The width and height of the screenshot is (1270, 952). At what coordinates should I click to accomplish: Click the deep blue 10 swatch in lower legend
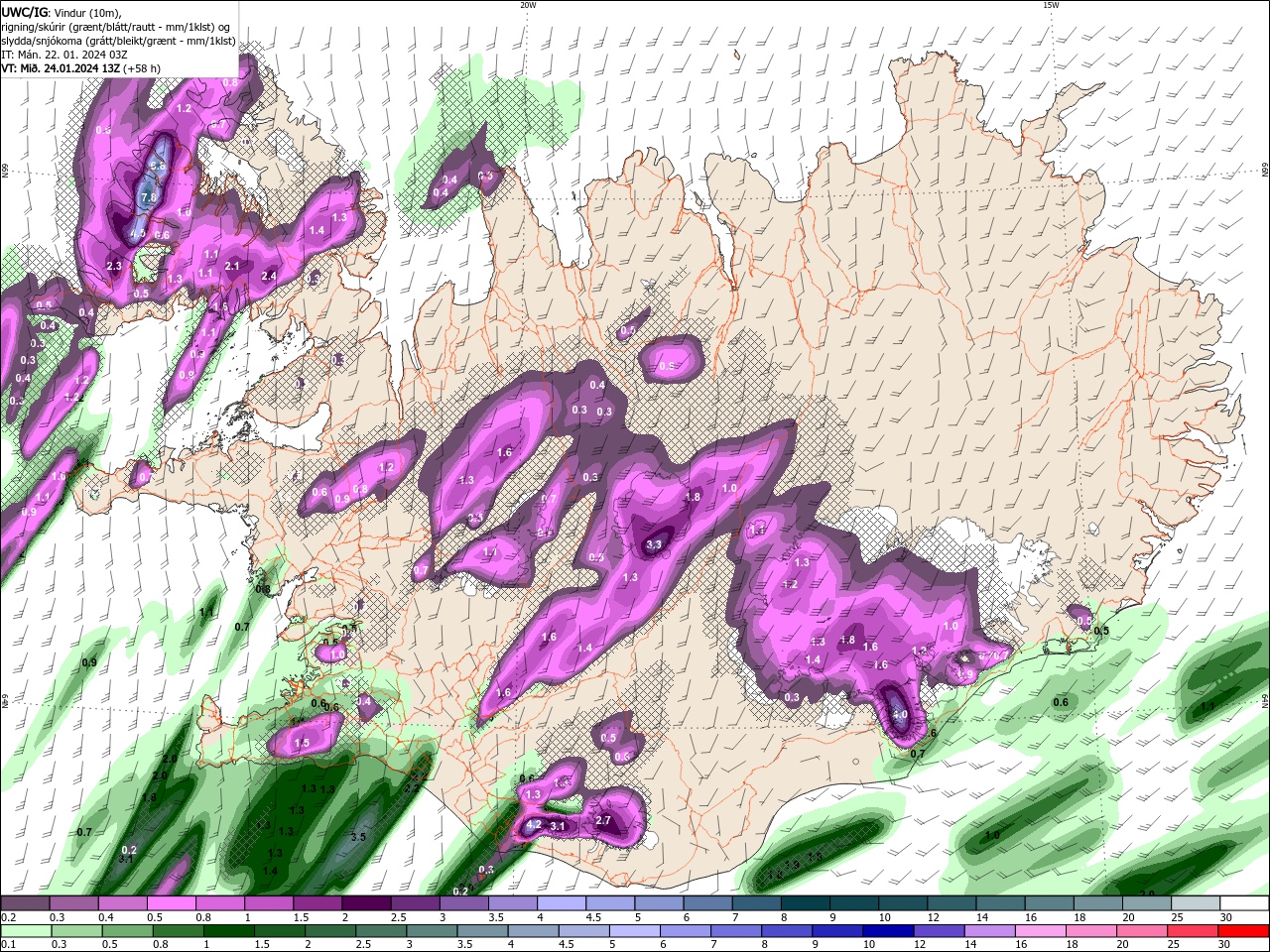pos(888,931)
